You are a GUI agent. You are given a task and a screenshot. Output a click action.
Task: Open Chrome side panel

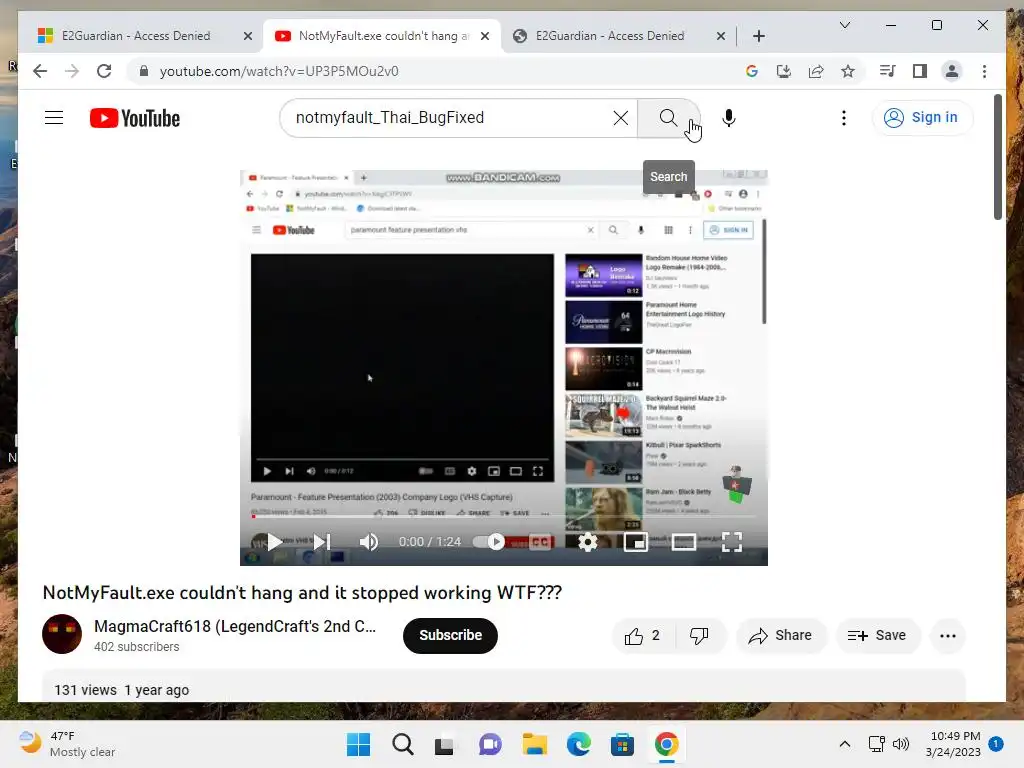click(x=920, y=71)
